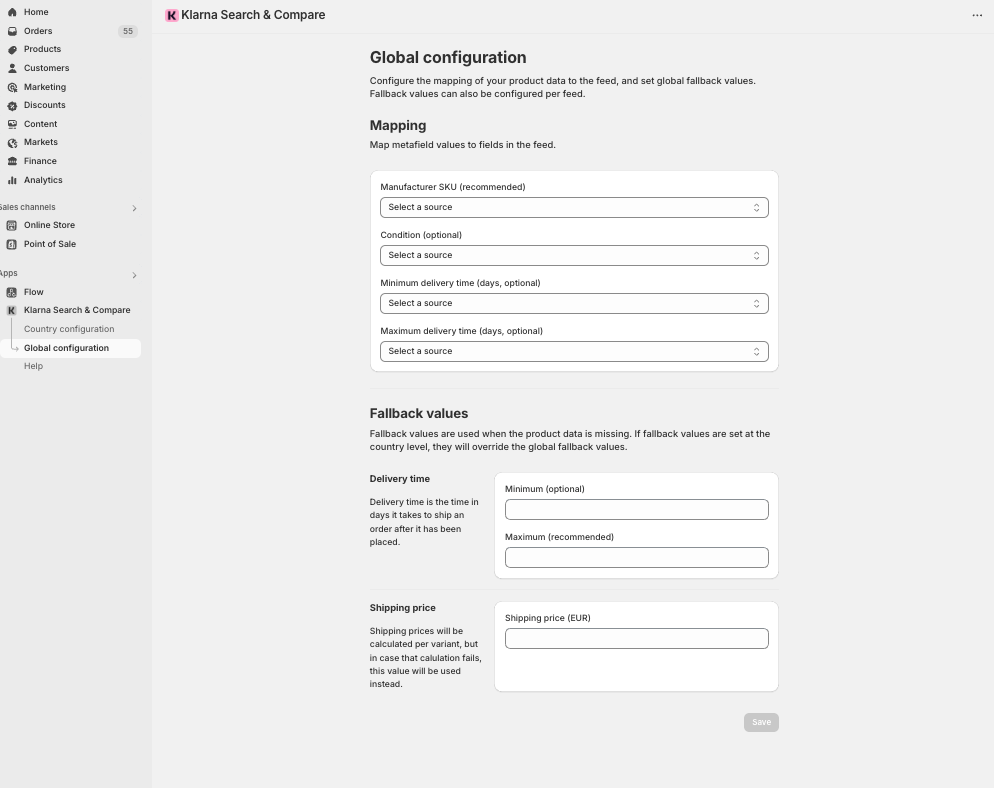Click the Global configuration page heading
The image size is (994, 788).
point(448,58)
